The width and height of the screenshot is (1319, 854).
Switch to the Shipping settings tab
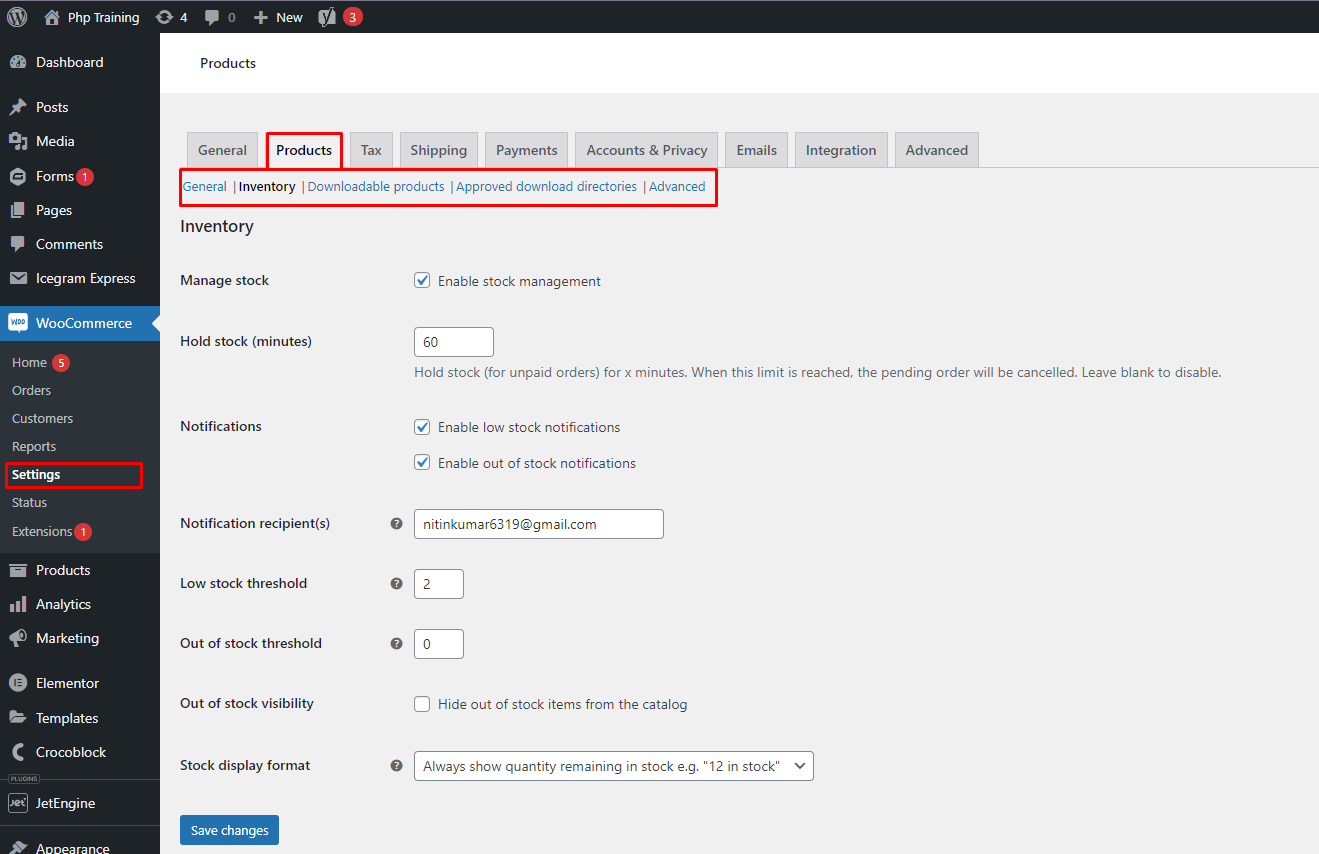coord(438,150)
